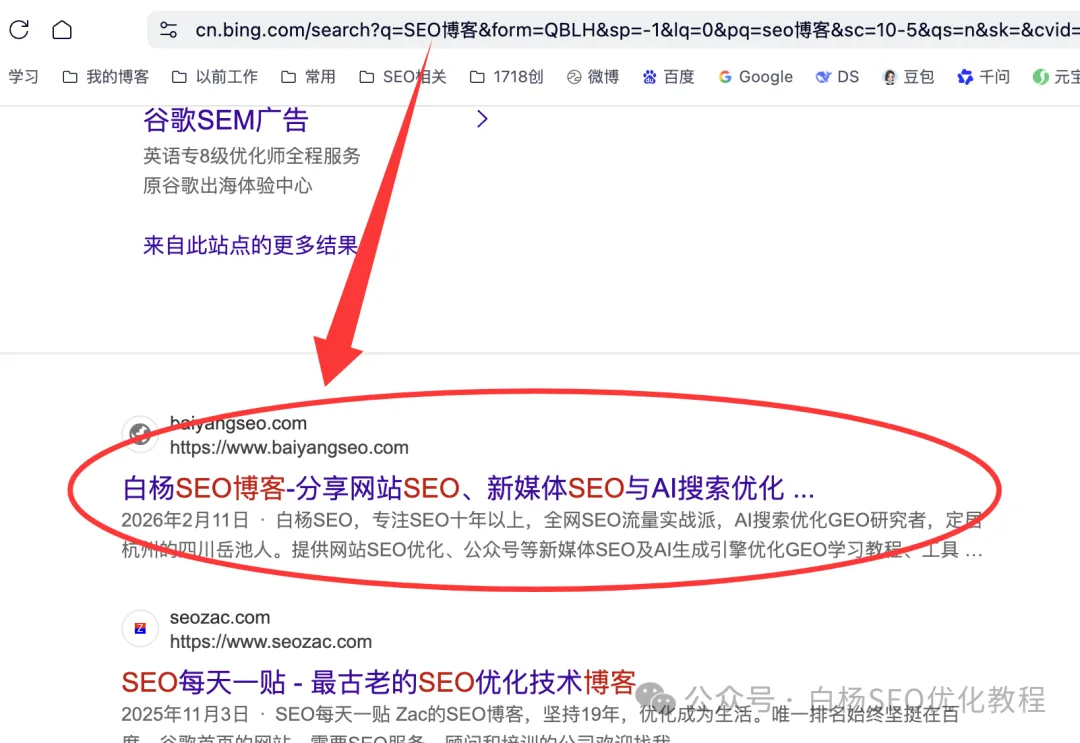The height and width of the screenshot is (743, 1080).
Task: Expand the 我的博客 bookmark folder
Action: [105, 77]
